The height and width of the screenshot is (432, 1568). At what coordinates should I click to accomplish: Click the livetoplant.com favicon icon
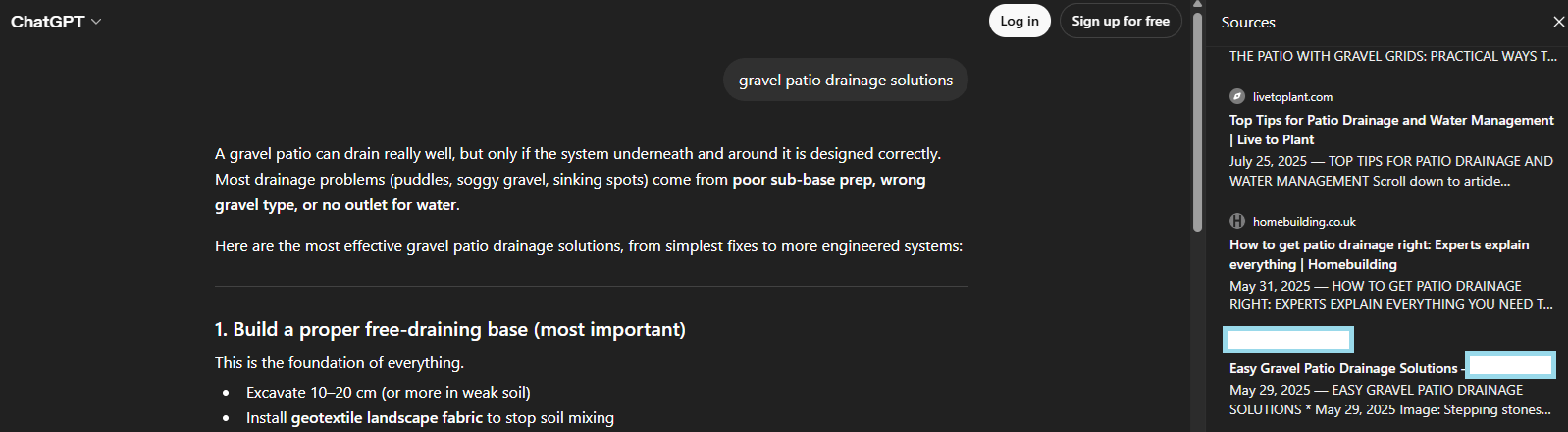click(1237, 96)
